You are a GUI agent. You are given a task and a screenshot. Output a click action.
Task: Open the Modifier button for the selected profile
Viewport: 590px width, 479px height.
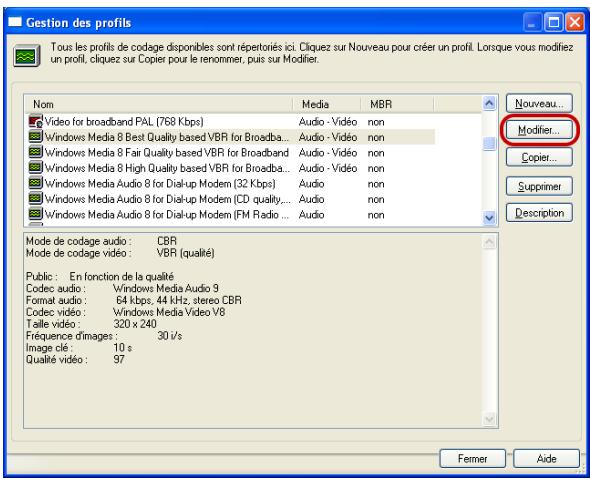pyautogui.click(x=539, y=130)
